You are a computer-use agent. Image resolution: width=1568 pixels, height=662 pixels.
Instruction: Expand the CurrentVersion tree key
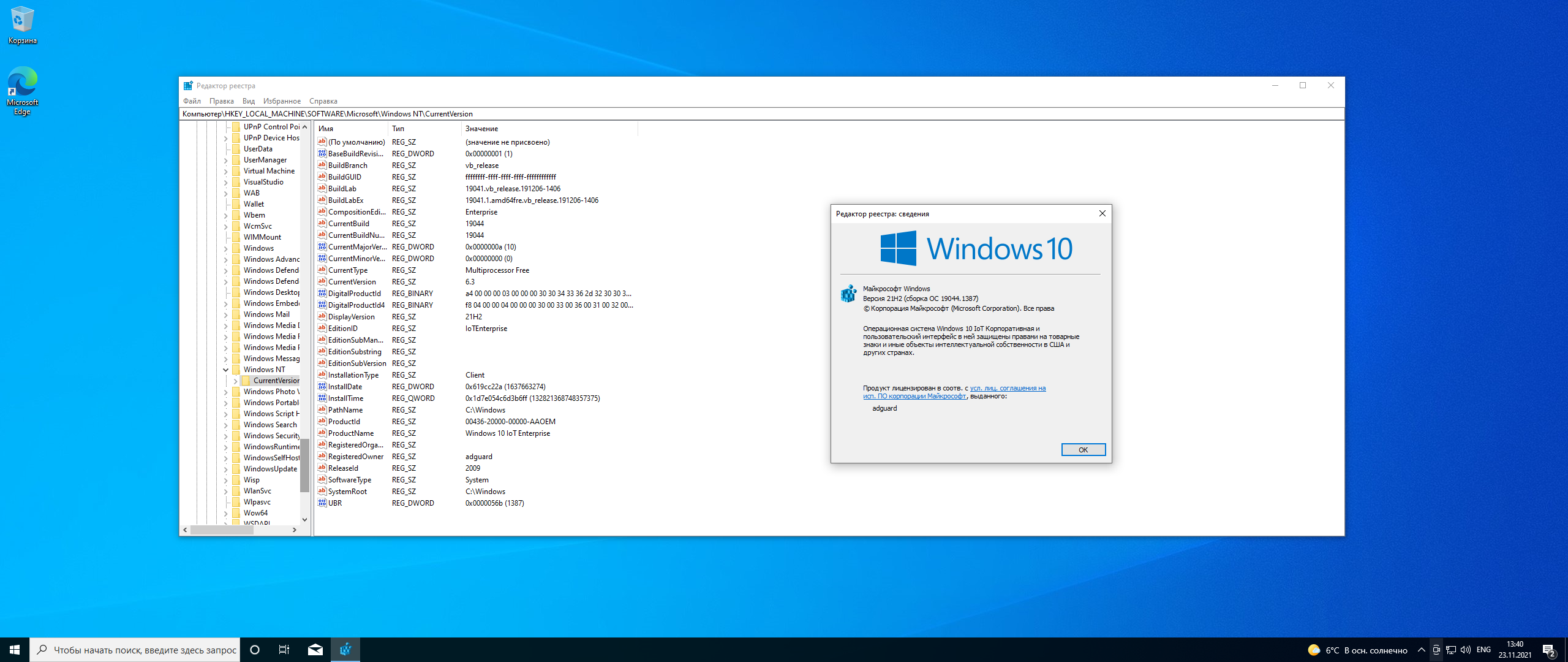coord(236,381)
